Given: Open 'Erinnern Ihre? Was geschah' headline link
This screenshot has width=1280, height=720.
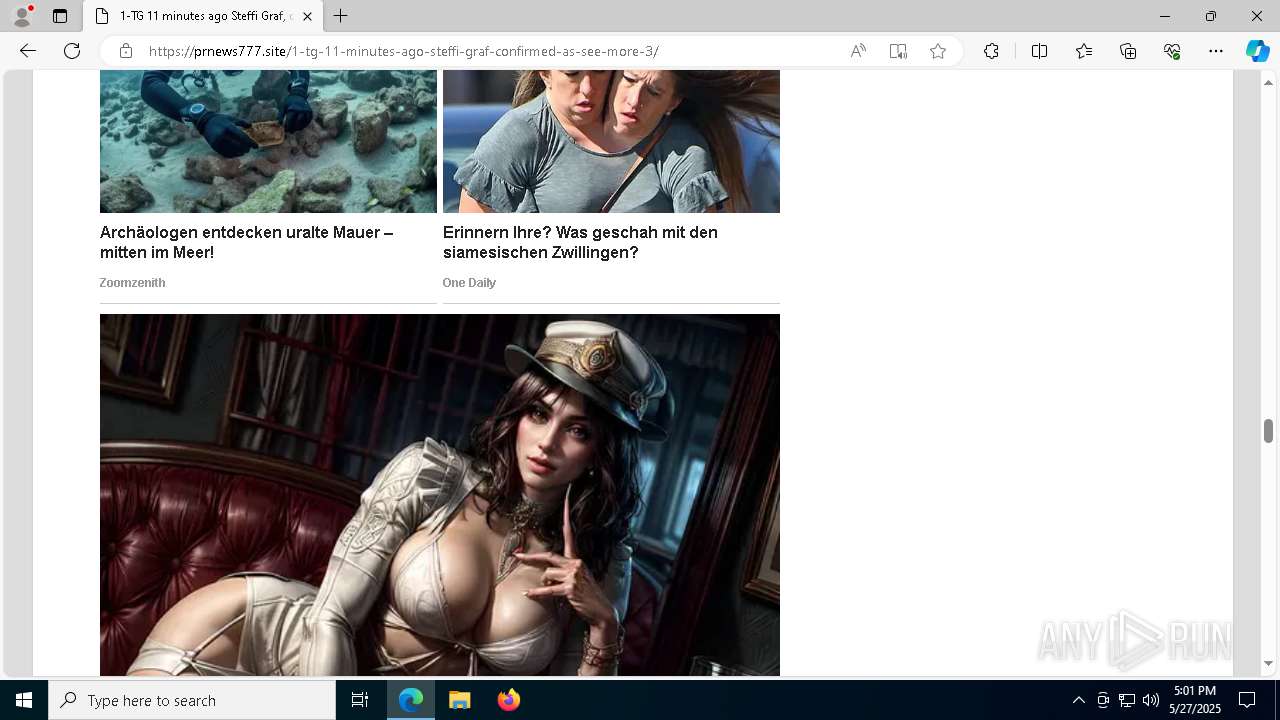Looking at the screenshot, I should (x=580, y=242).
